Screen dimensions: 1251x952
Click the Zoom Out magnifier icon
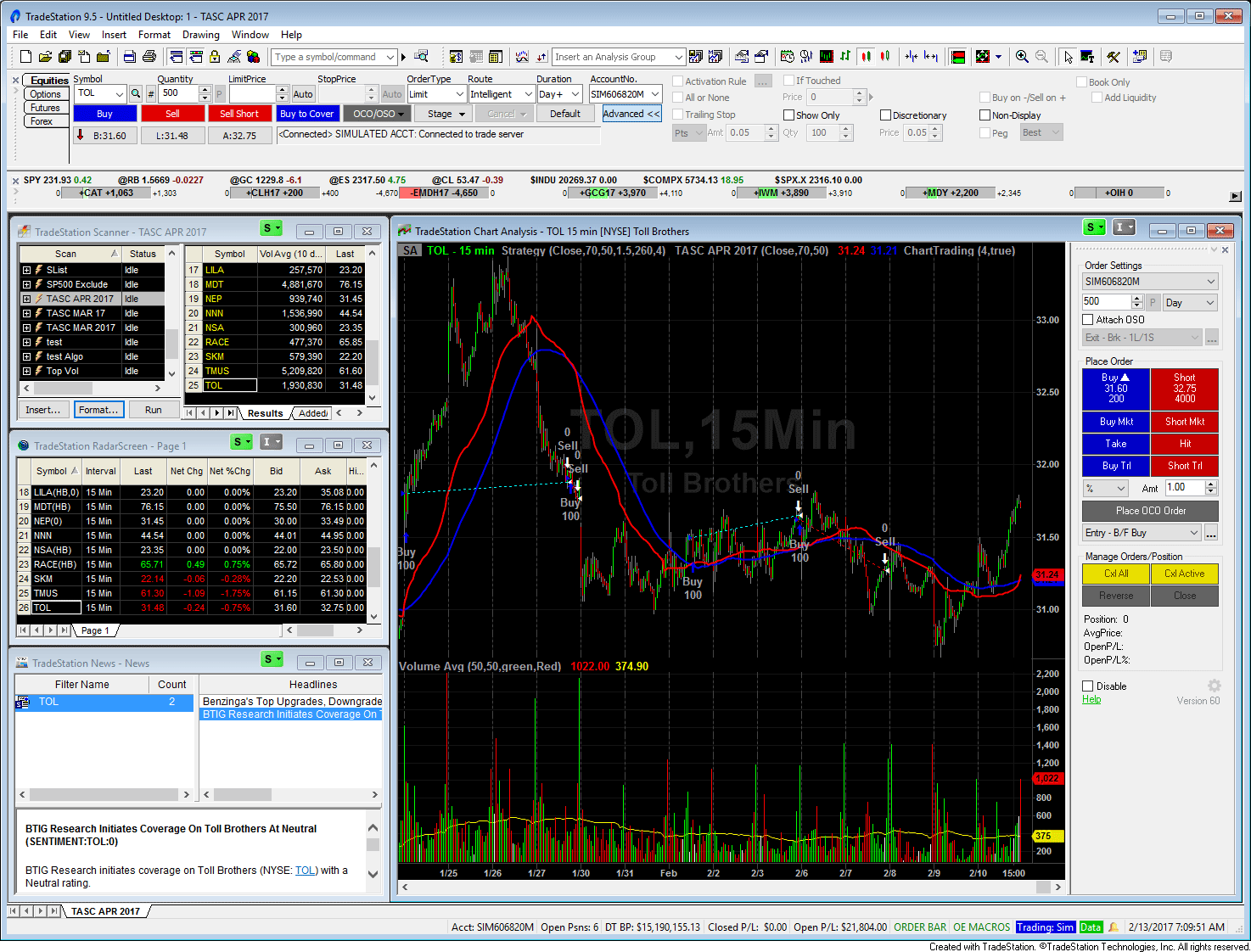(1041, 57)
